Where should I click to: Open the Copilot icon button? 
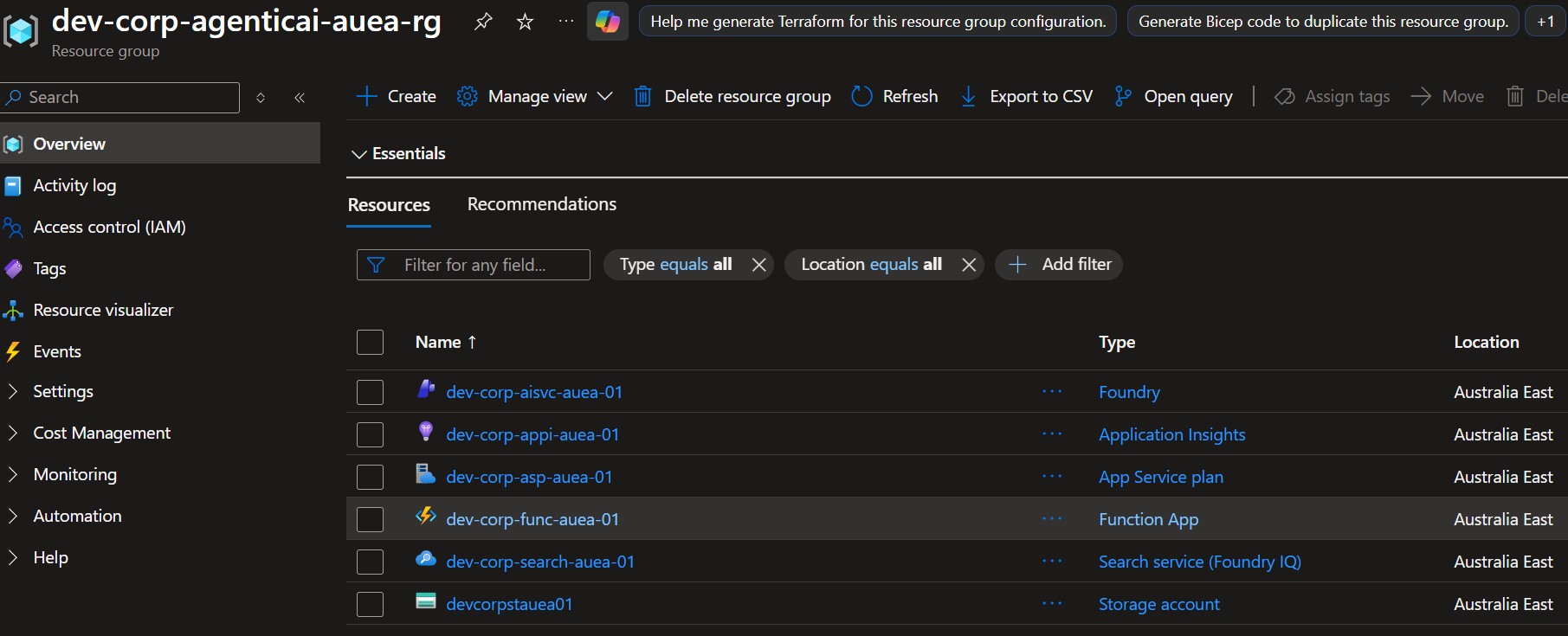(x=608, y=22)
